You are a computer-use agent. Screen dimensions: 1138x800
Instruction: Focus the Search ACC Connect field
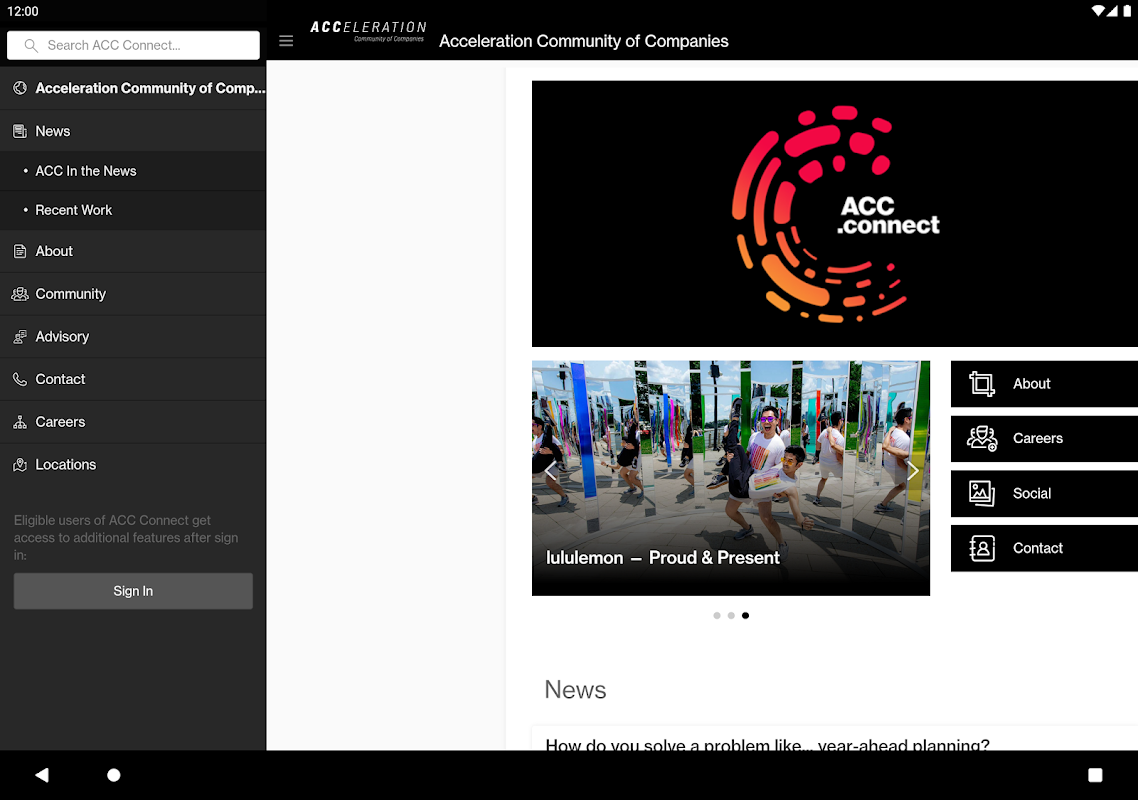[133, 45]
